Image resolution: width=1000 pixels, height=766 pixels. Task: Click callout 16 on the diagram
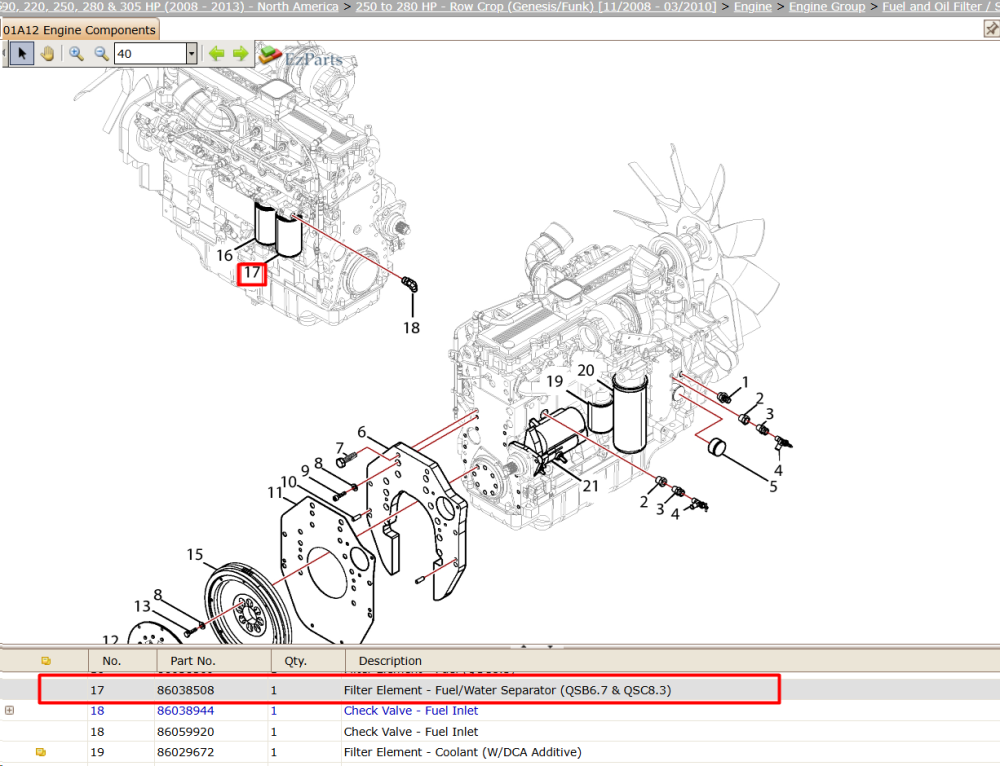click(x=224, y=256)
